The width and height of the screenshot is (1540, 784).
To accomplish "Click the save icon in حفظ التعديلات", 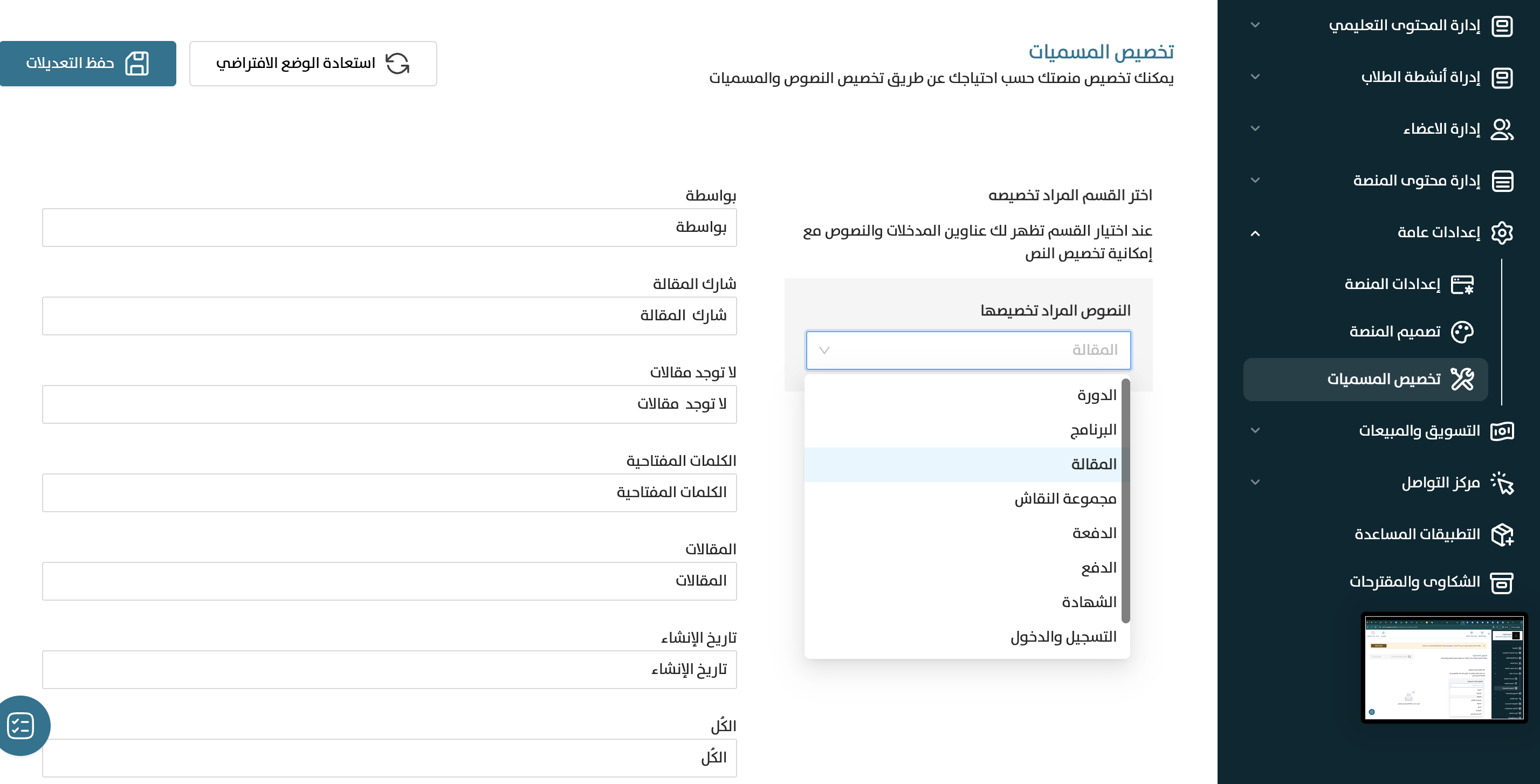I will point(137,64).
